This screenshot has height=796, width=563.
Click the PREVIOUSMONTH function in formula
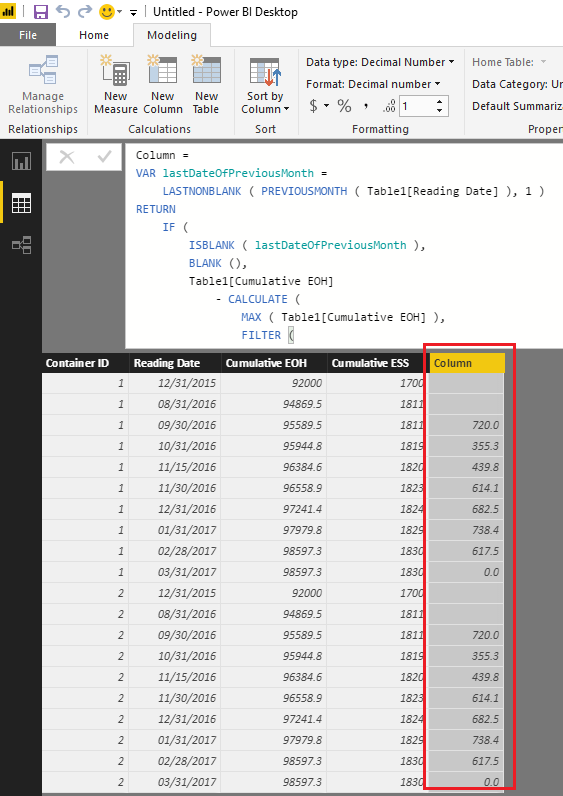point(304,191)
